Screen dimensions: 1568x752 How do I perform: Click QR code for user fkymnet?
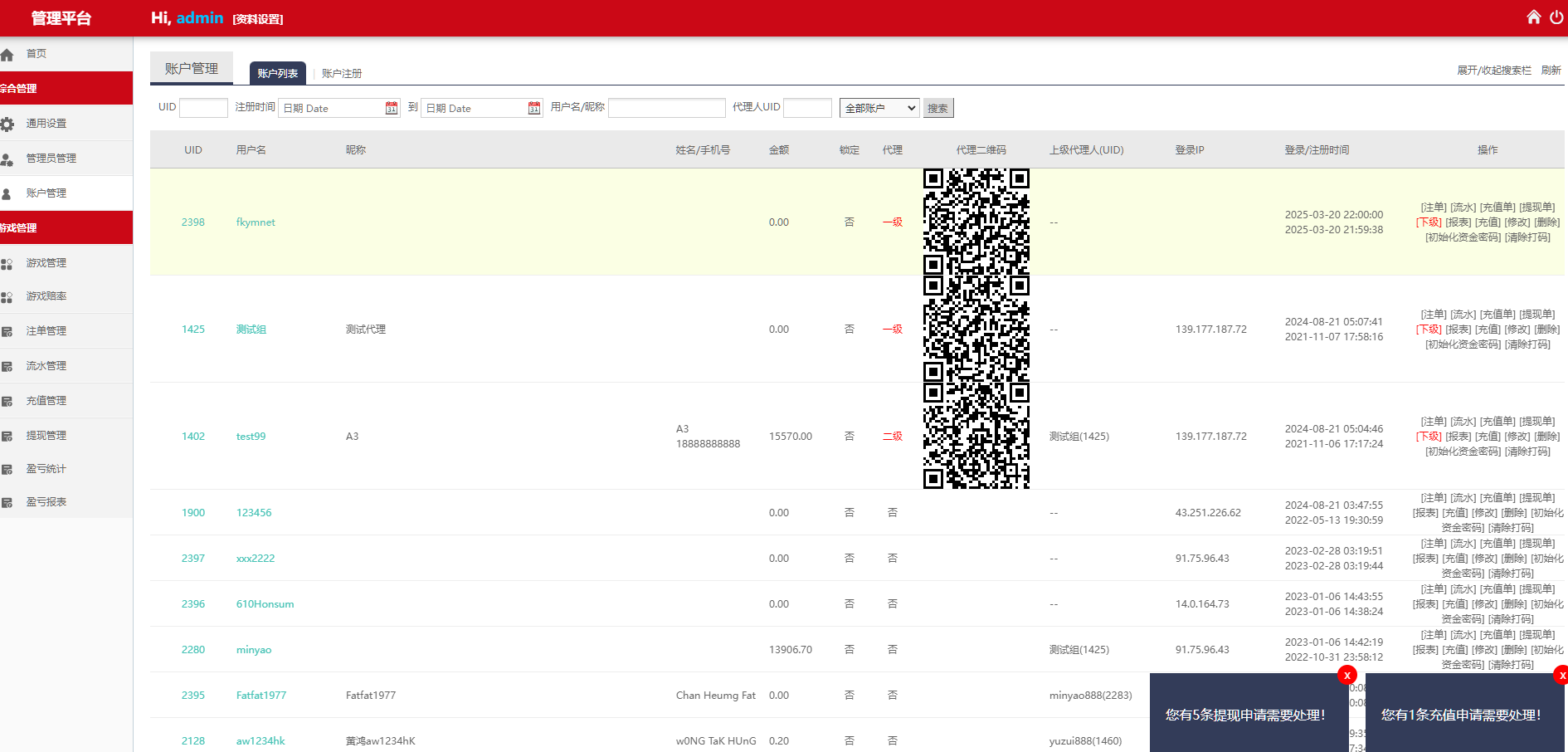976,222
